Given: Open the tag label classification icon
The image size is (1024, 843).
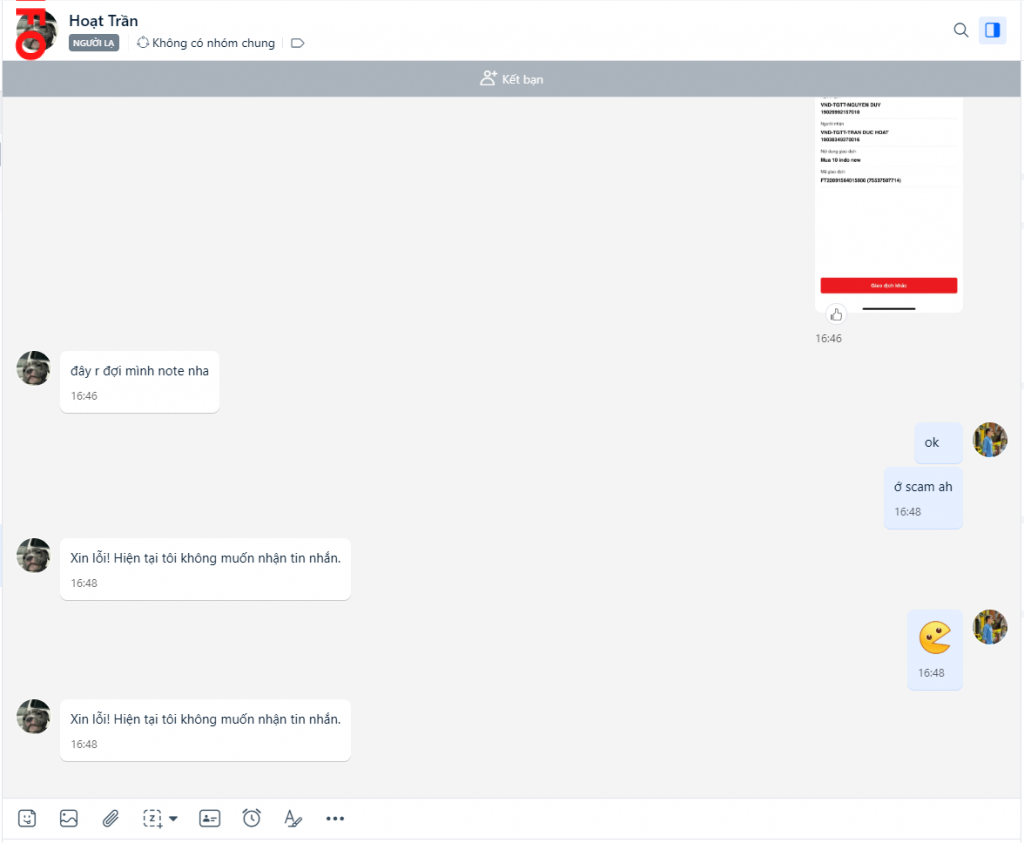Looking at the screenshot, I should [297, 43].
